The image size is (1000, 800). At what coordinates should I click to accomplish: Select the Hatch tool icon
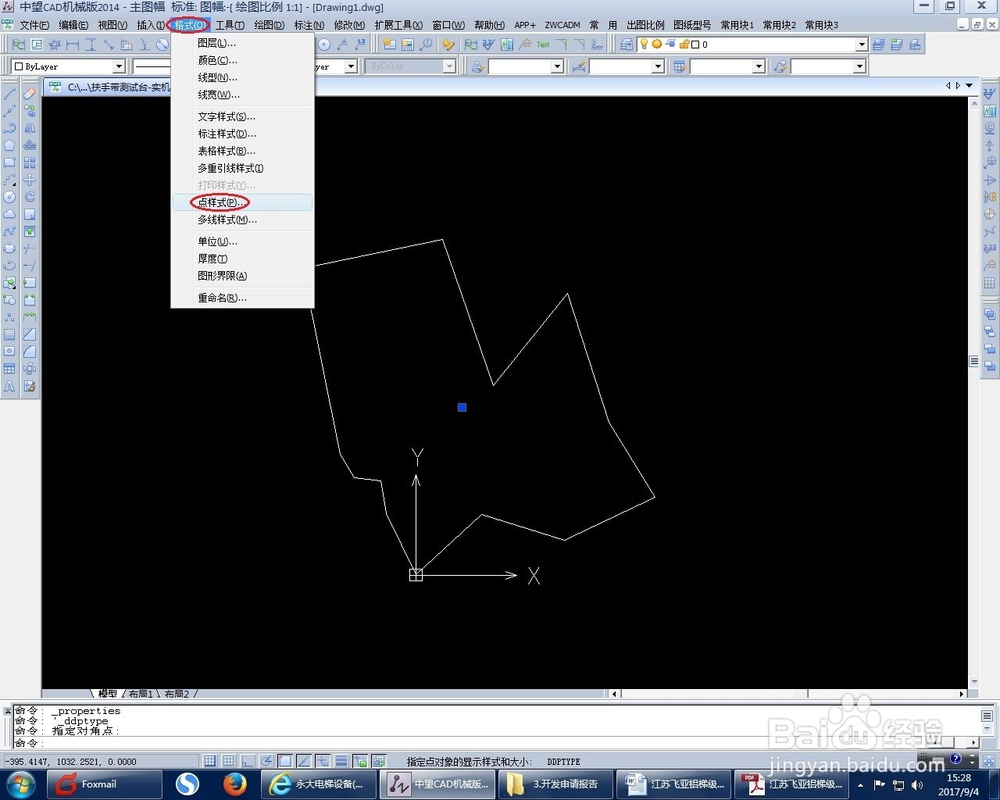10,334
